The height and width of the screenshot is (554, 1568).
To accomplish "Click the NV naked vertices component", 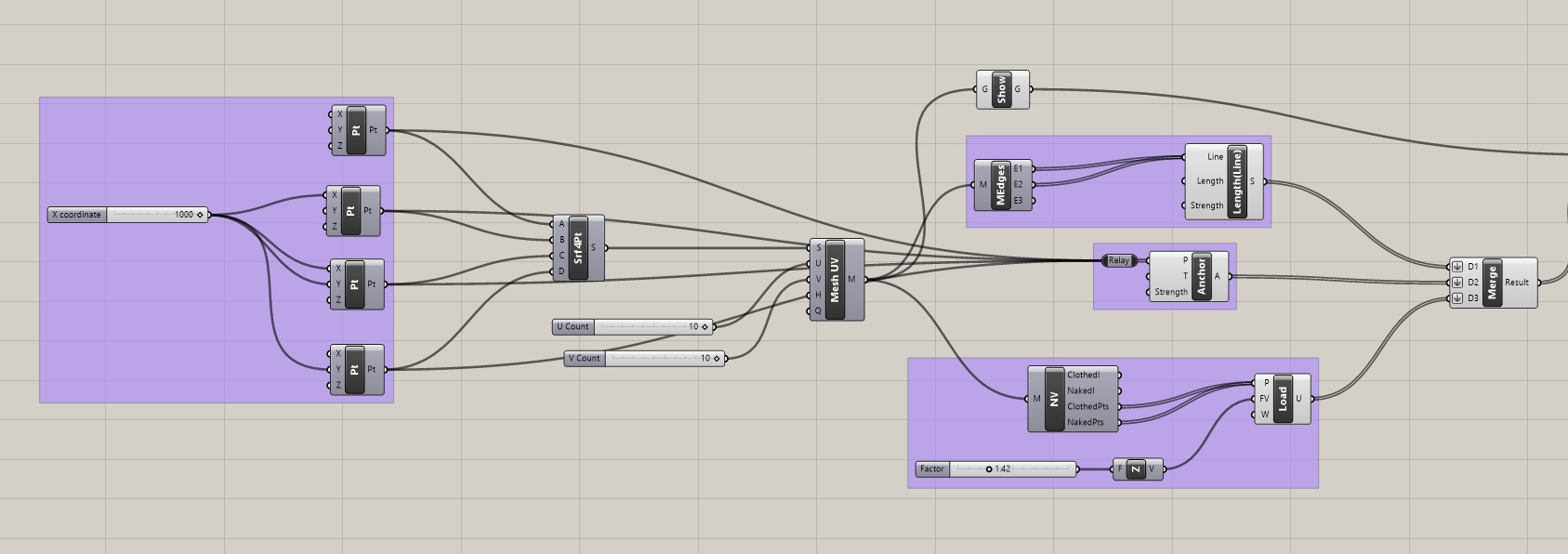I will (x=1054, y=399).
